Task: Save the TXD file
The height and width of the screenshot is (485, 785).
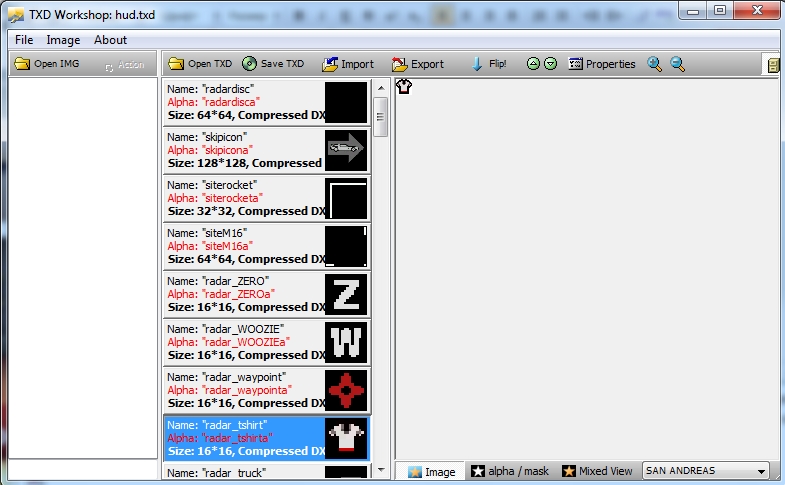Action: pos(273,64)
